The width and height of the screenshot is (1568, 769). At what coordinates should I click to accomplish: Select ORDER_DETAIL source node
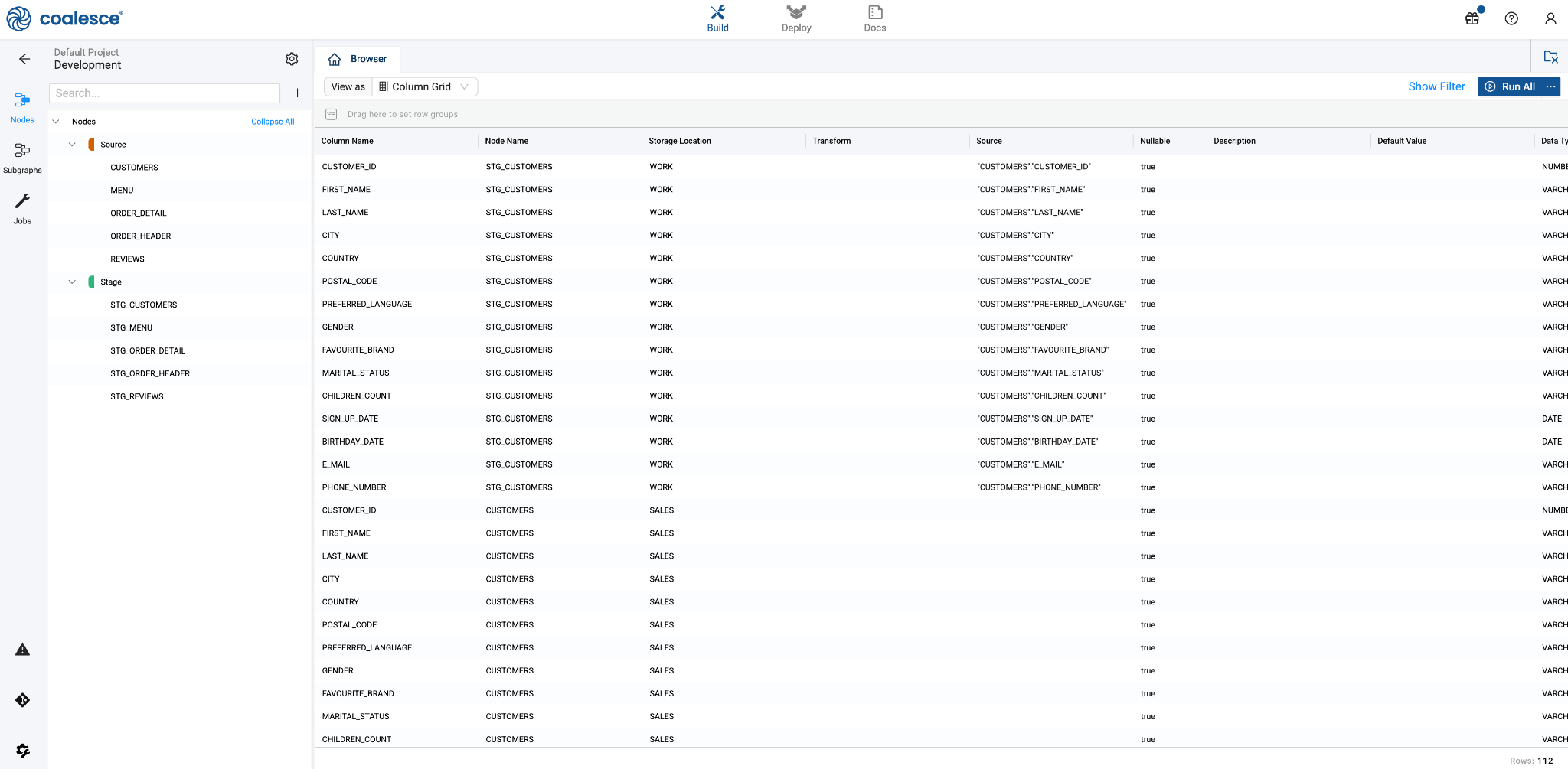(x=139, y=213)
